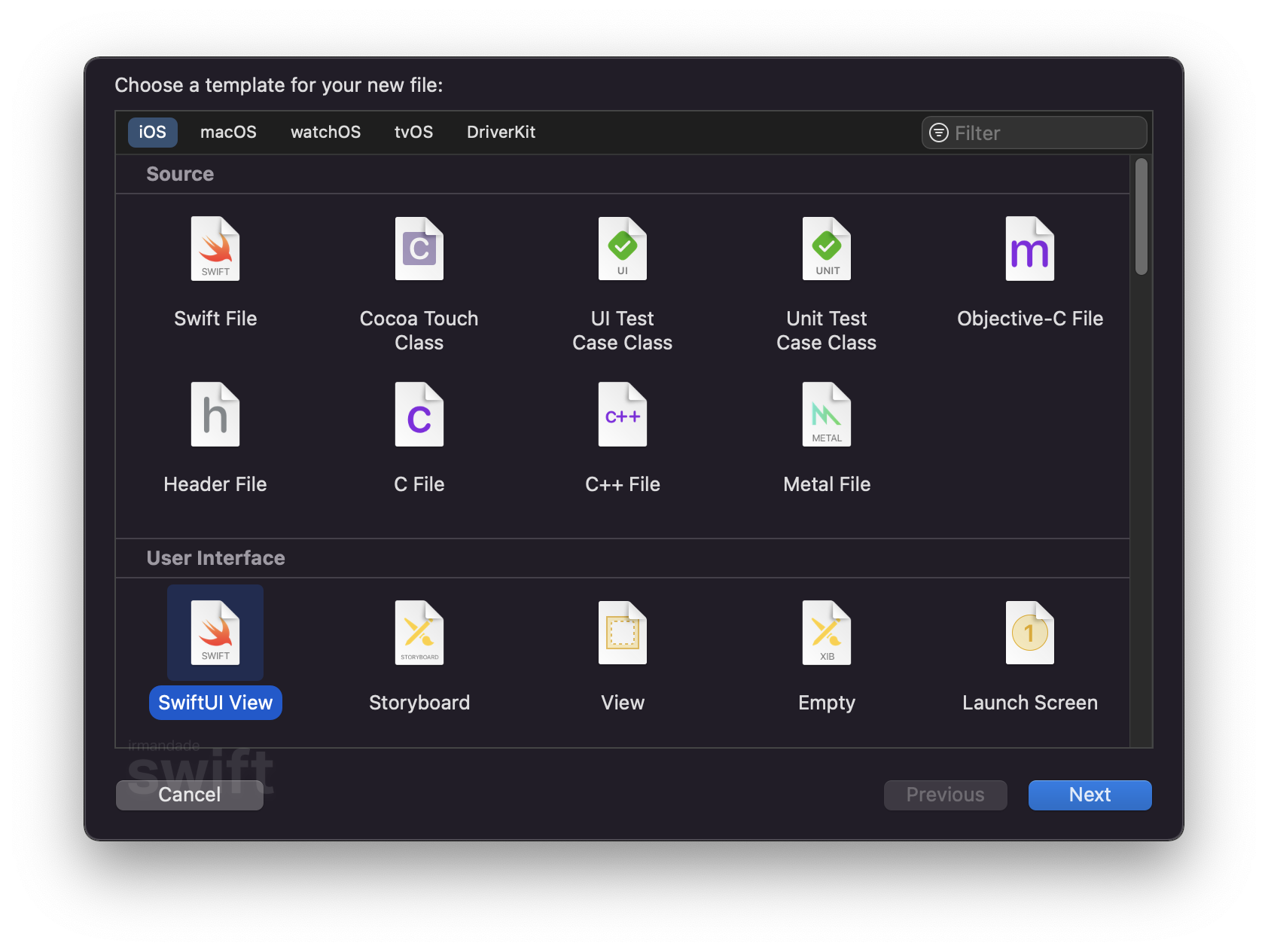The height and width of the screenshot is (952, 1268).
Task: Select the Unit Test Case Class icon
Action: pyautogui.click(x=827, y=249)
